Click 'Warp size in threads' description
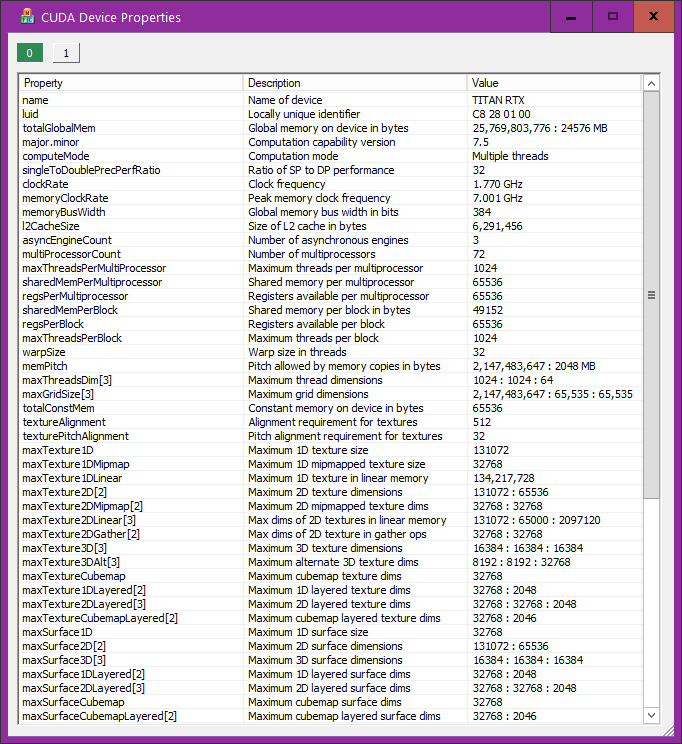This screenshot has height=744, width=682. click(x=297, y=352)
